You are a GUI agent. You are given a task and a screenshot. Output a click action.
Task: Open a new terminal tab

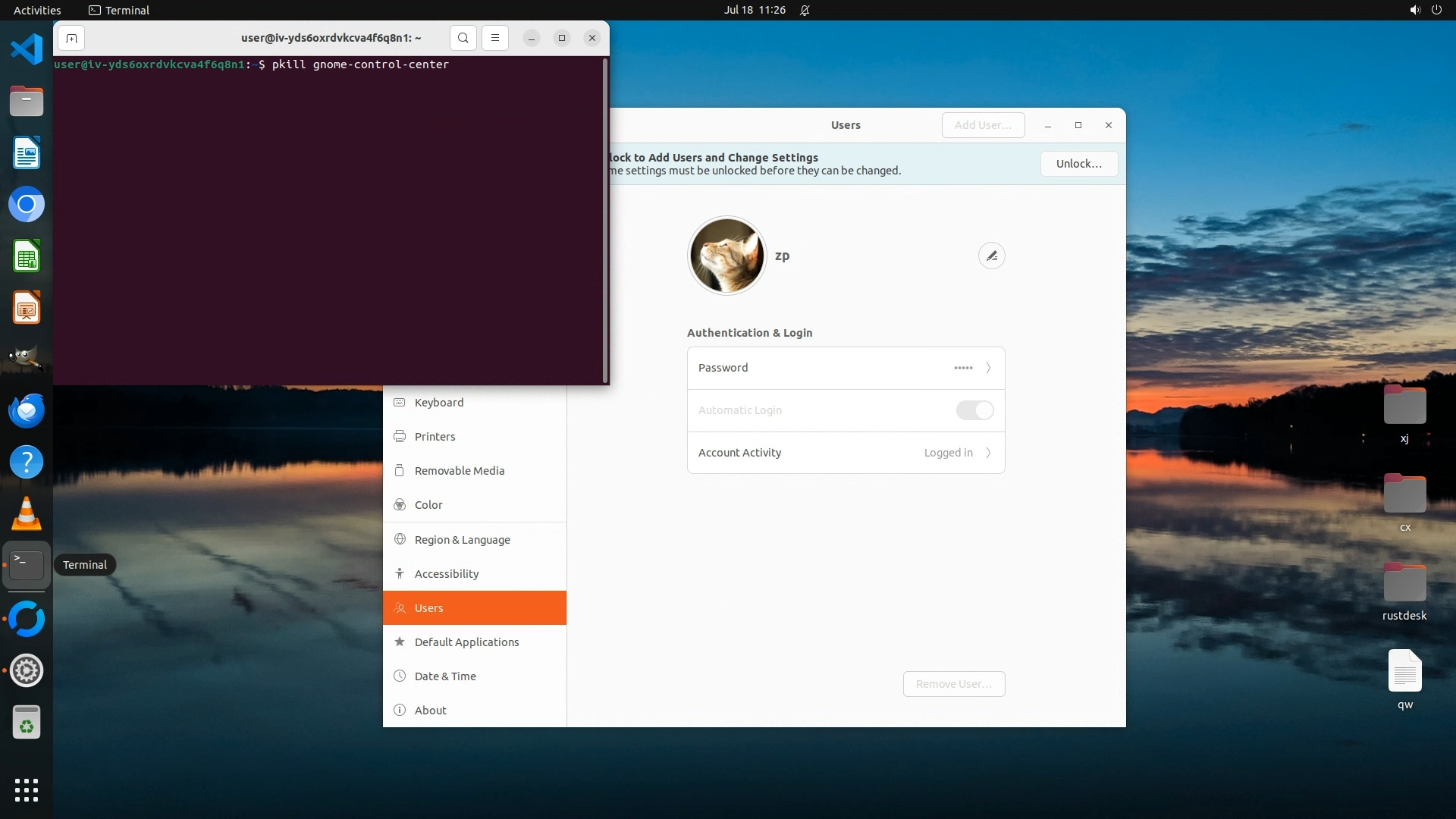click(x=71, y=38)
